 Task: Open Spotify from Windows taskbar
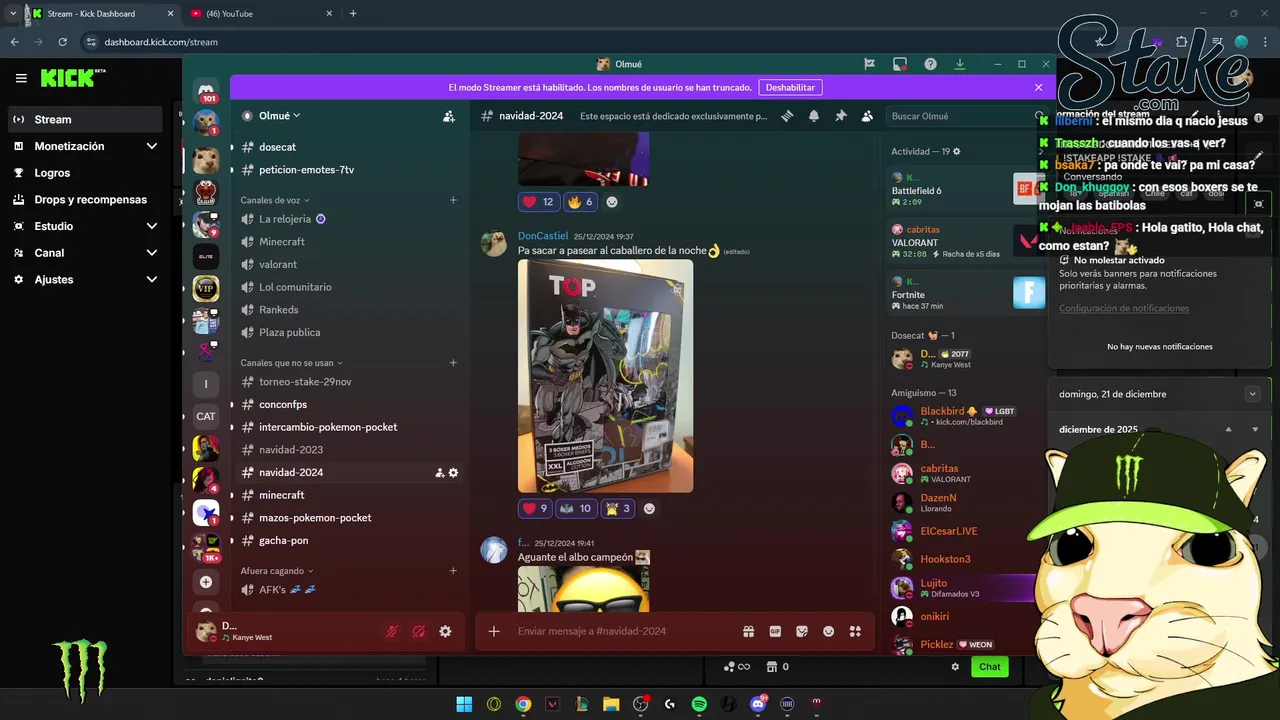[699, 704]
